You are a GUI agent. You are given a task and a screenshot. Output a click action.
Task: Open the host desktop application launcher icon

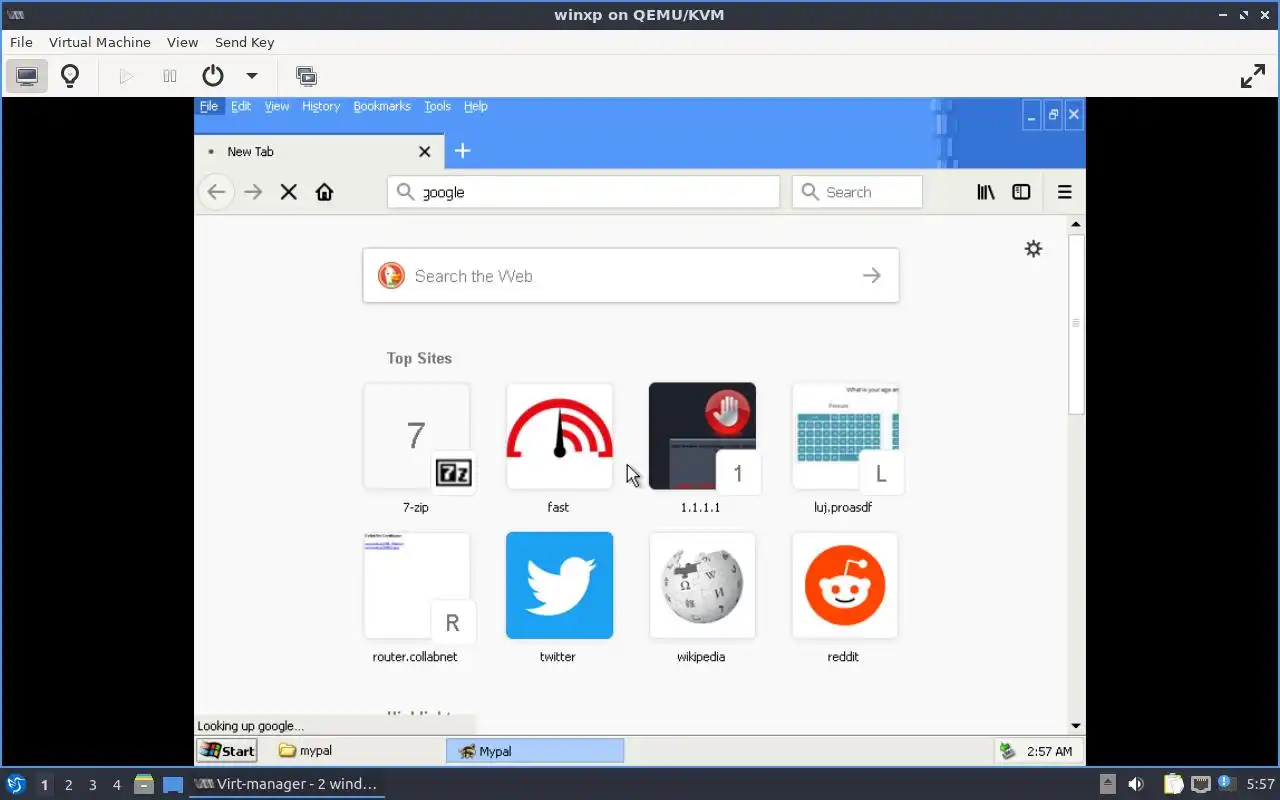15,784
